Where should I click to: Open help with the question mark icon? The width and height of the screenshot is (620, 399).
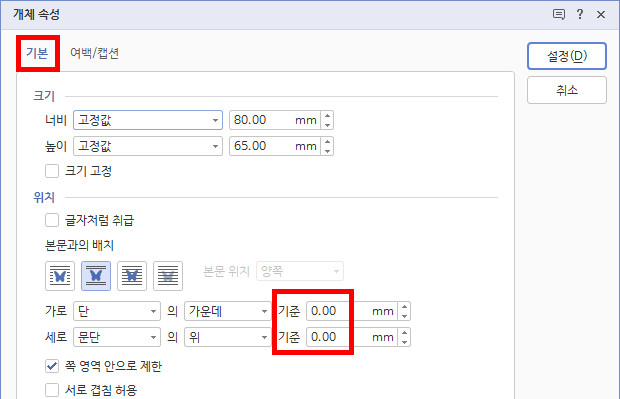(580, 15)
